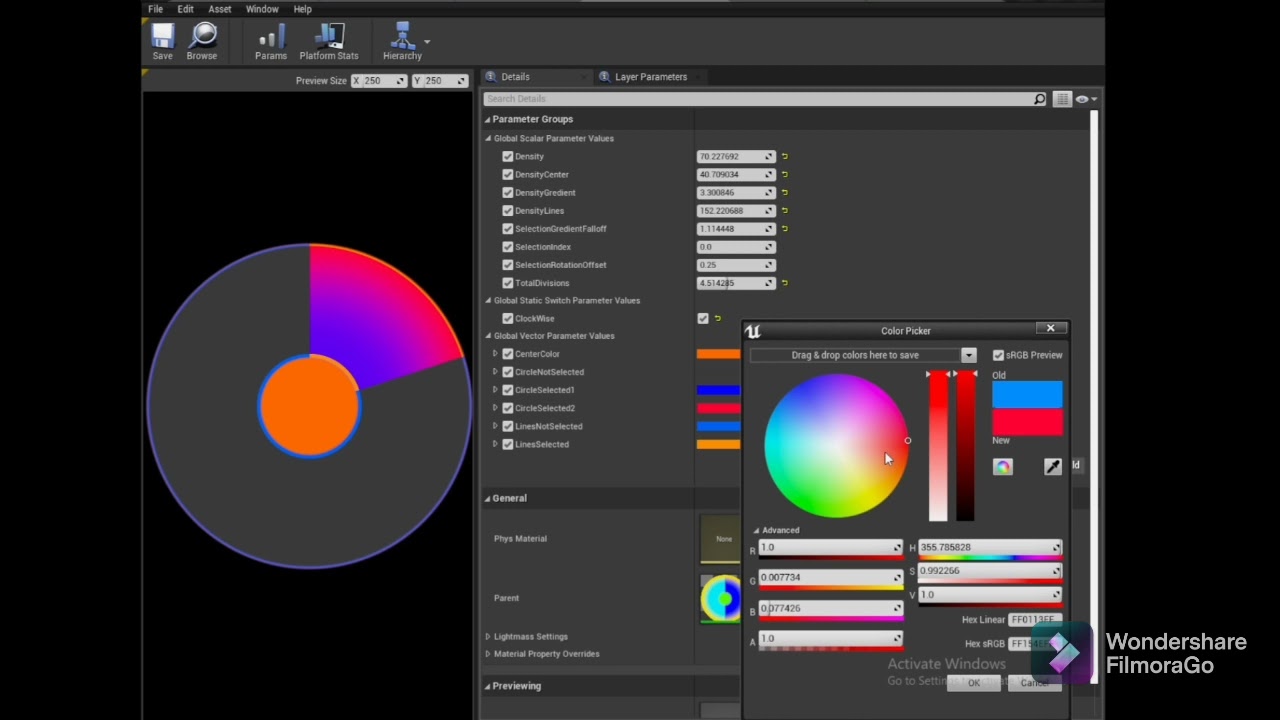
Task: Toggle the Density parameter checkbox
Action: point(508,156)
